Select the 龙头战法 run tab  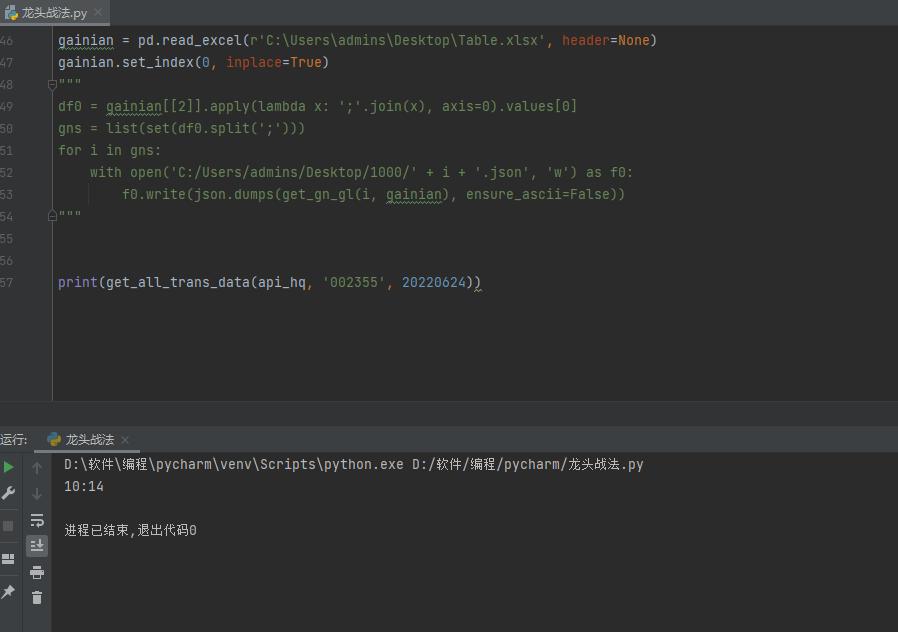coord(89,440)
